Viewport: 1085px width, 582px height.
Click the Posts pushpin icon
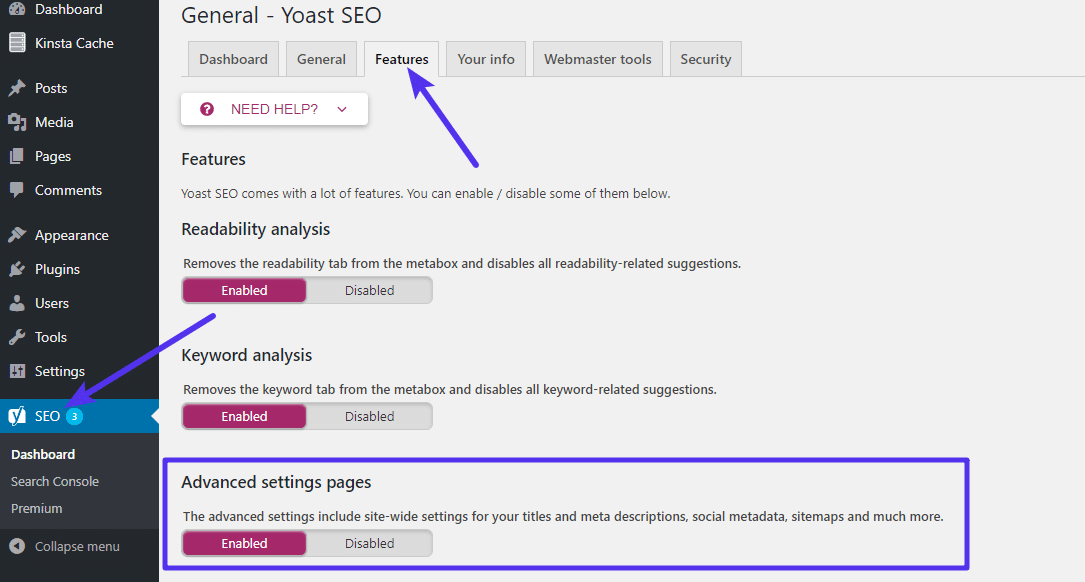(x=15, y=87)
